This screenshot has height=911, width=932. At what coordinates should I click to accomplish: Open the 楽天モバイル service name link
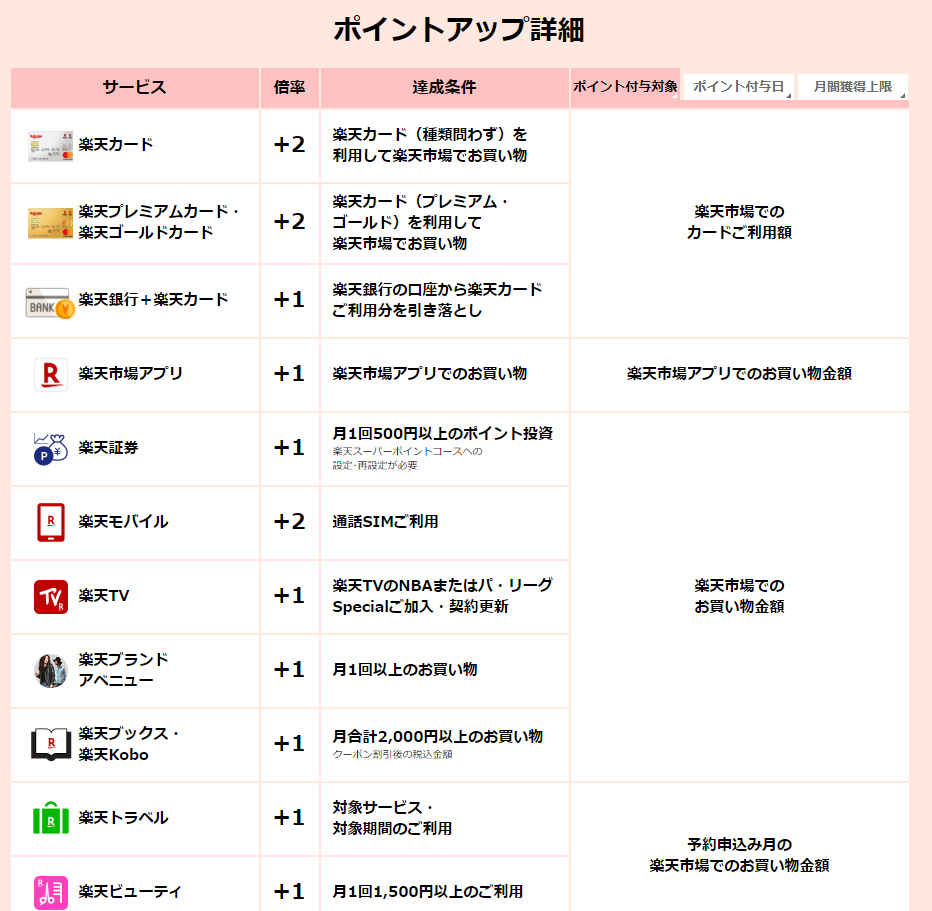click(123, 522)
